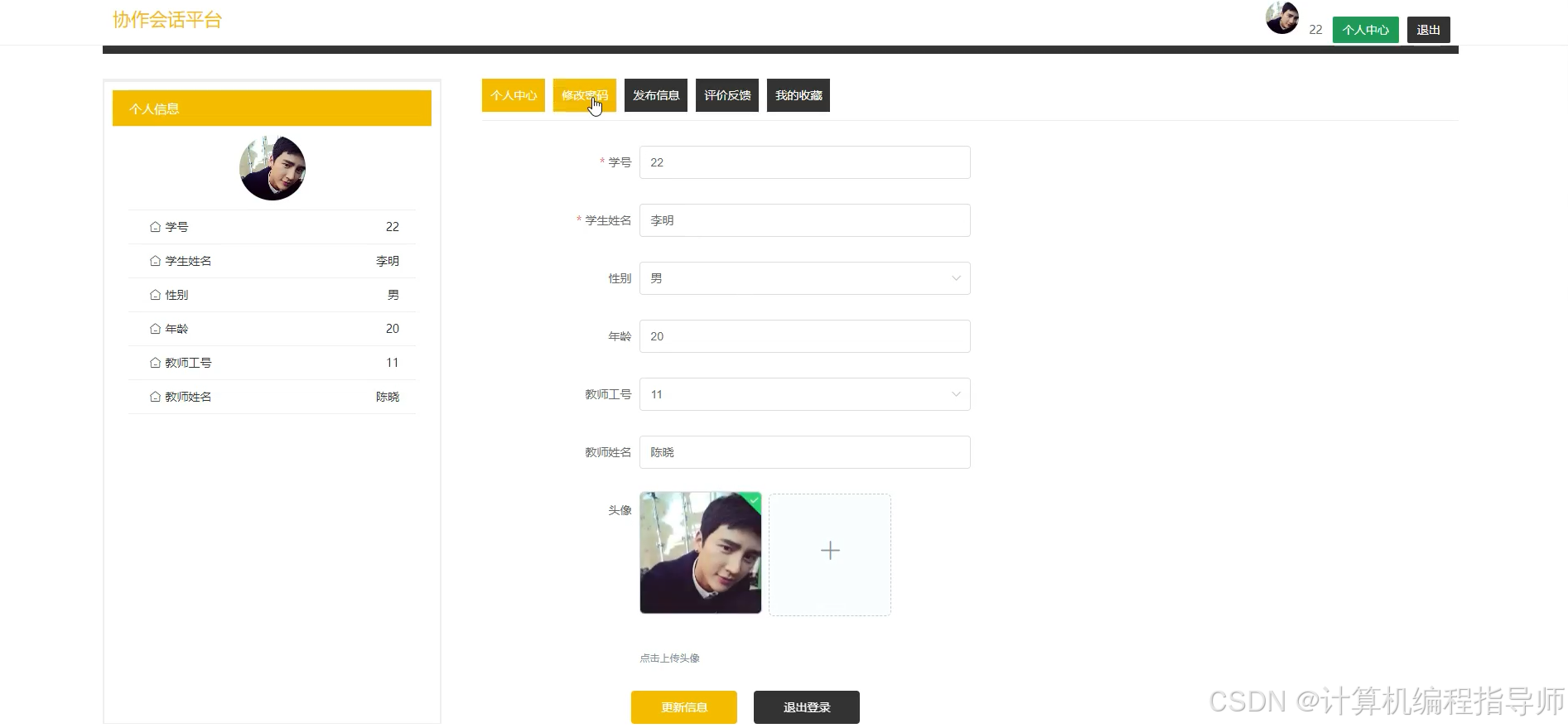
Task: Click the uploaded avatar thumbnail in form
Action: pyautogui.click(x=701, y=553)
